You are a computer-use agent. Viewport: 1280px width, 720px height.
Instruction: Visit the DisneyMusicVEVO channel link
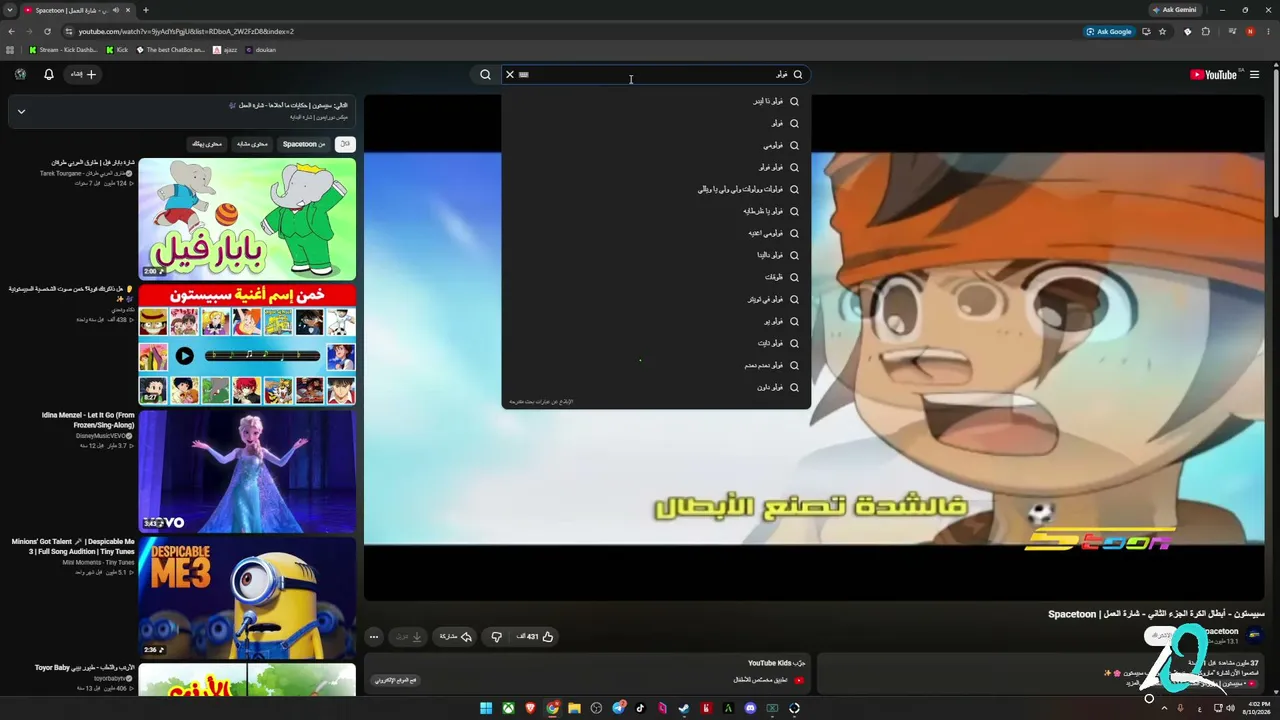(x=105, y=436)
